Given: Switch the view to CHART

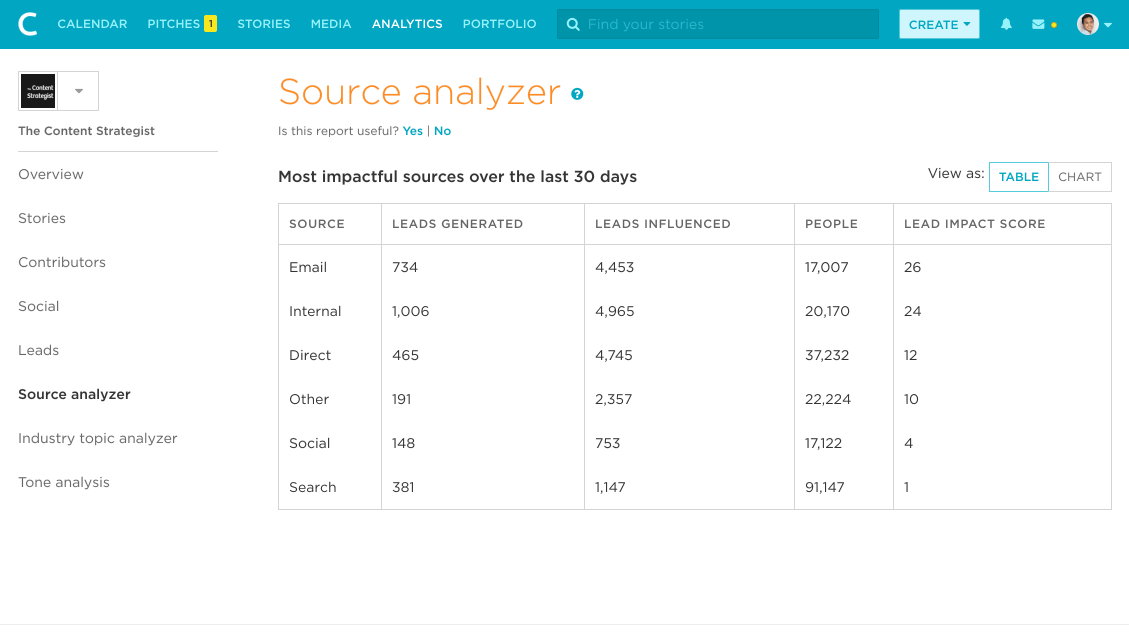Looking at the screenshot, I should 1080,176.
